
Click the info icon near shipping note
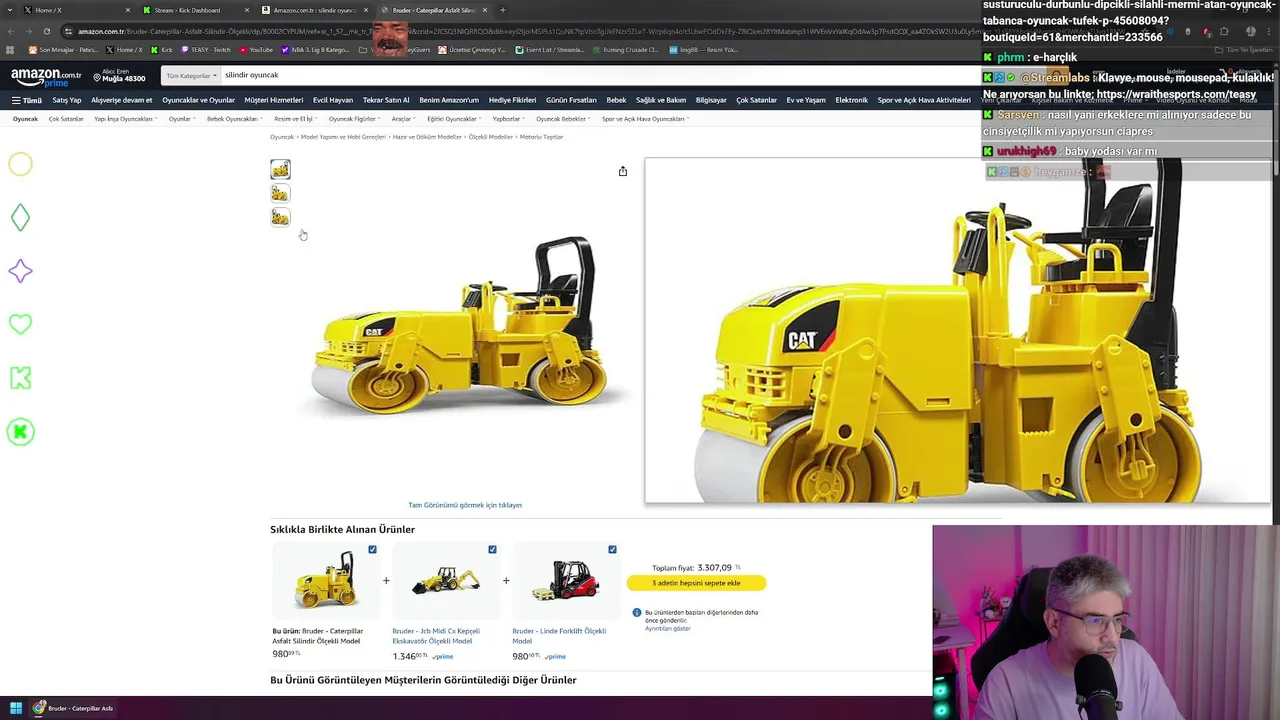(x=636, y=612)
